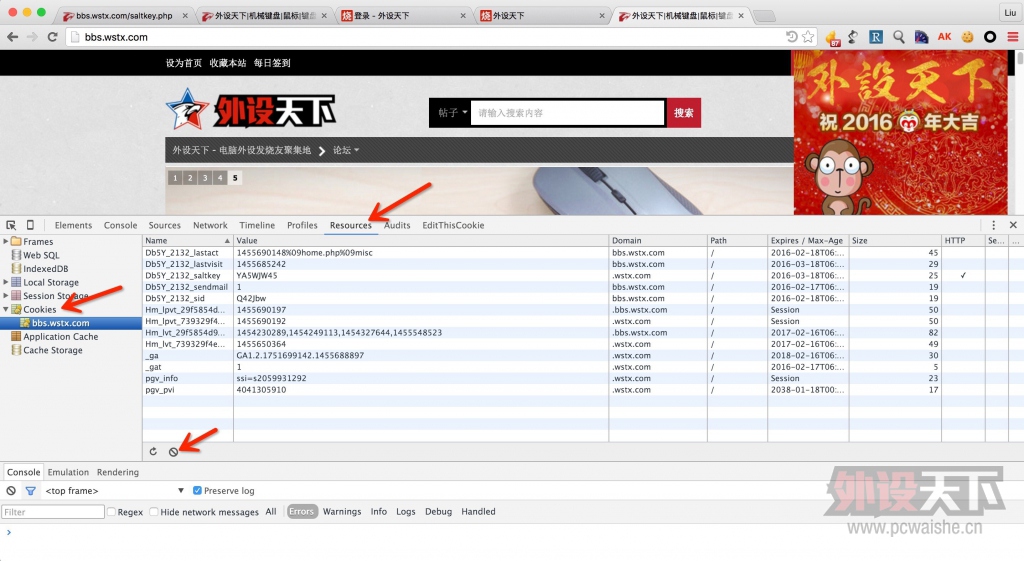The width and height of the screenshot is (1024, 561).
Task: Click the 设为首页 link
Action: (x=184, y=63)
